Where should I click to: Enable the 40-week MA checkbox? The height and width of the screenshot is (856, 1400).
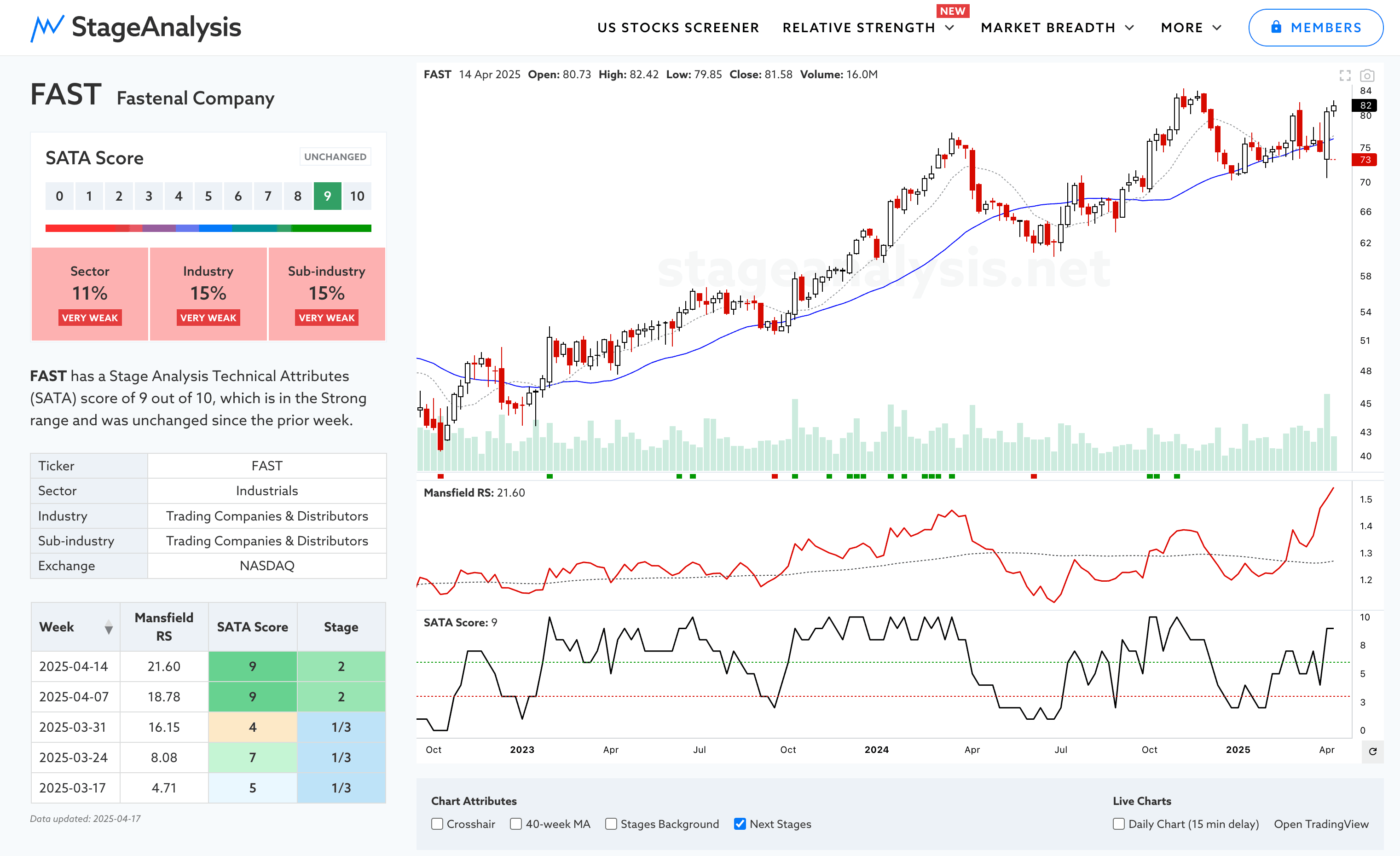click(x=516, y=824)
